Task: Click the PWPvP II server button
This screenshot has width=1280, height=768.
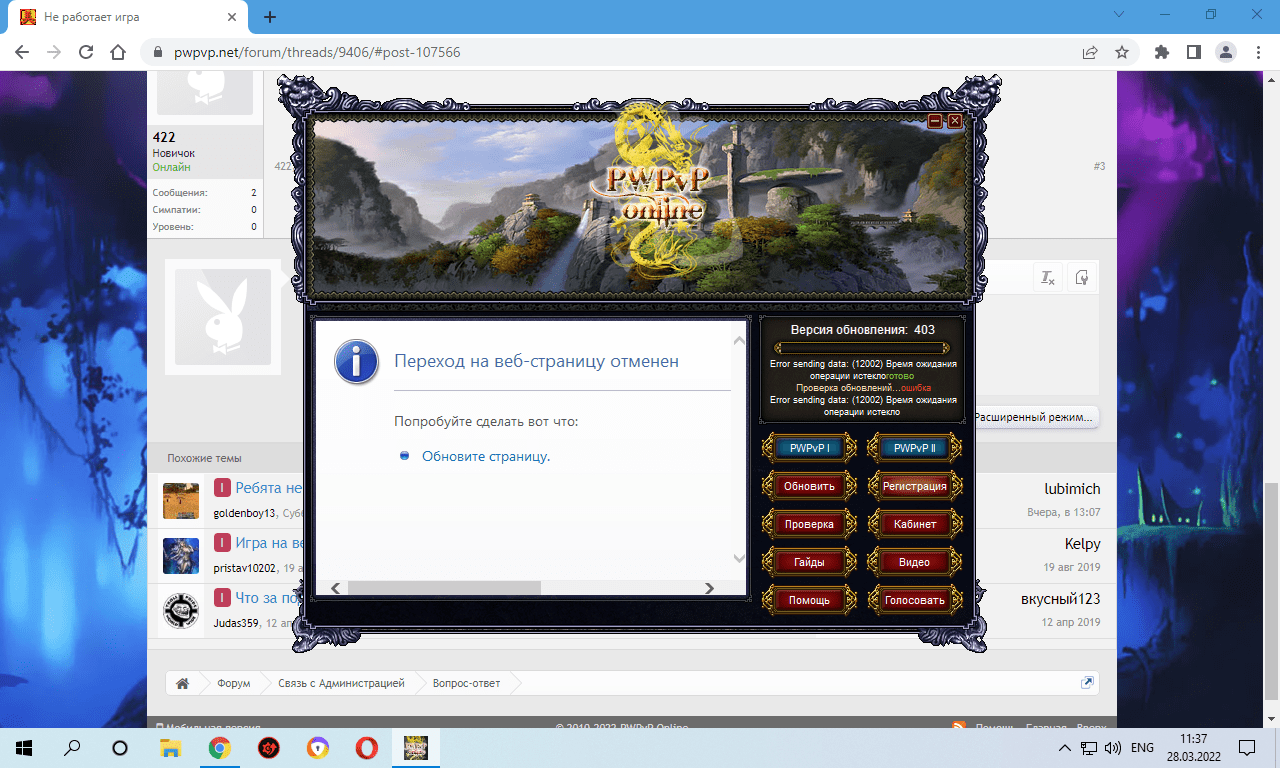Action: [914, 448]
